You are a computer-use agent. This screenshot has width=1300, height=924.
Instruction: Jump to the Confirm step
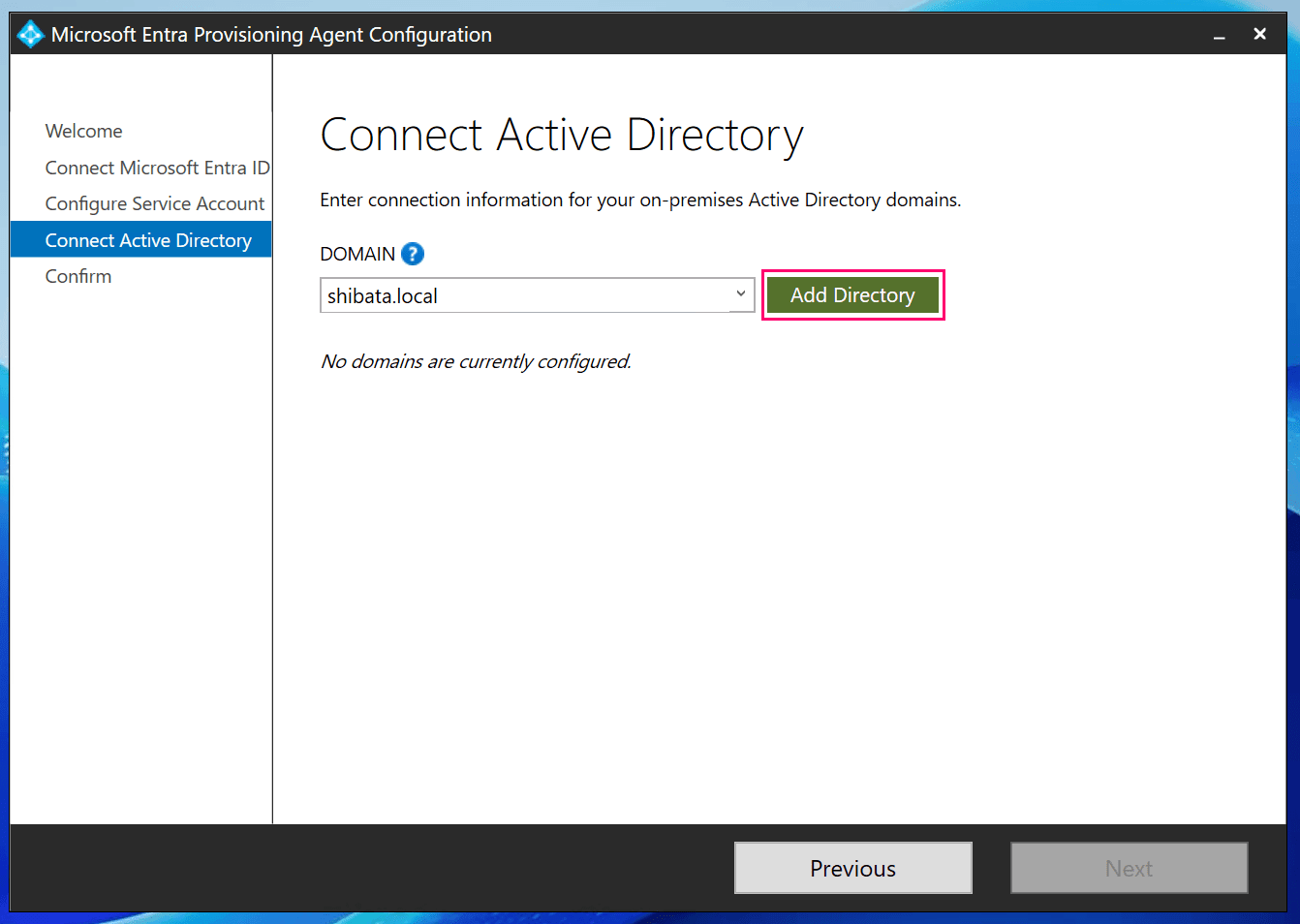78,276
